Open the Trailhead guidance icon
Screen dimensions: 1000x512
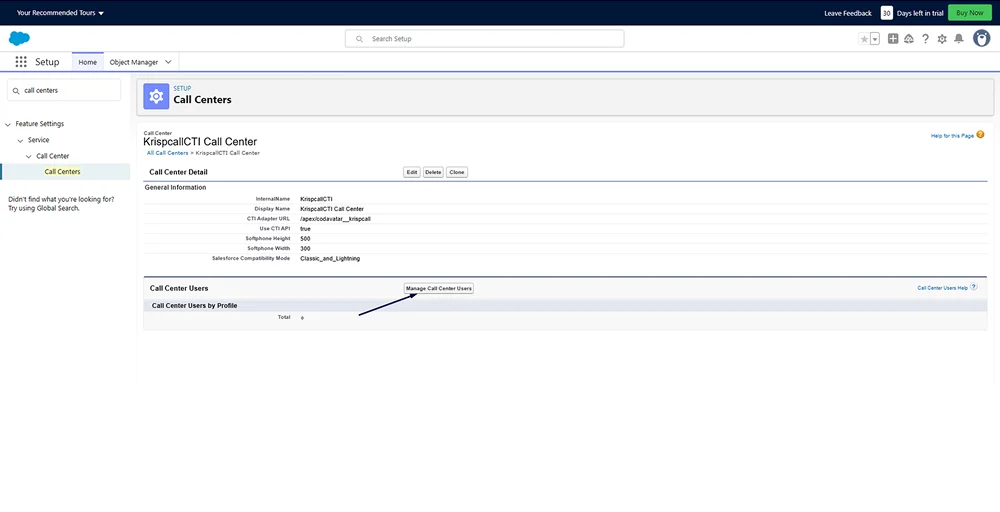(x=909, y=39)
